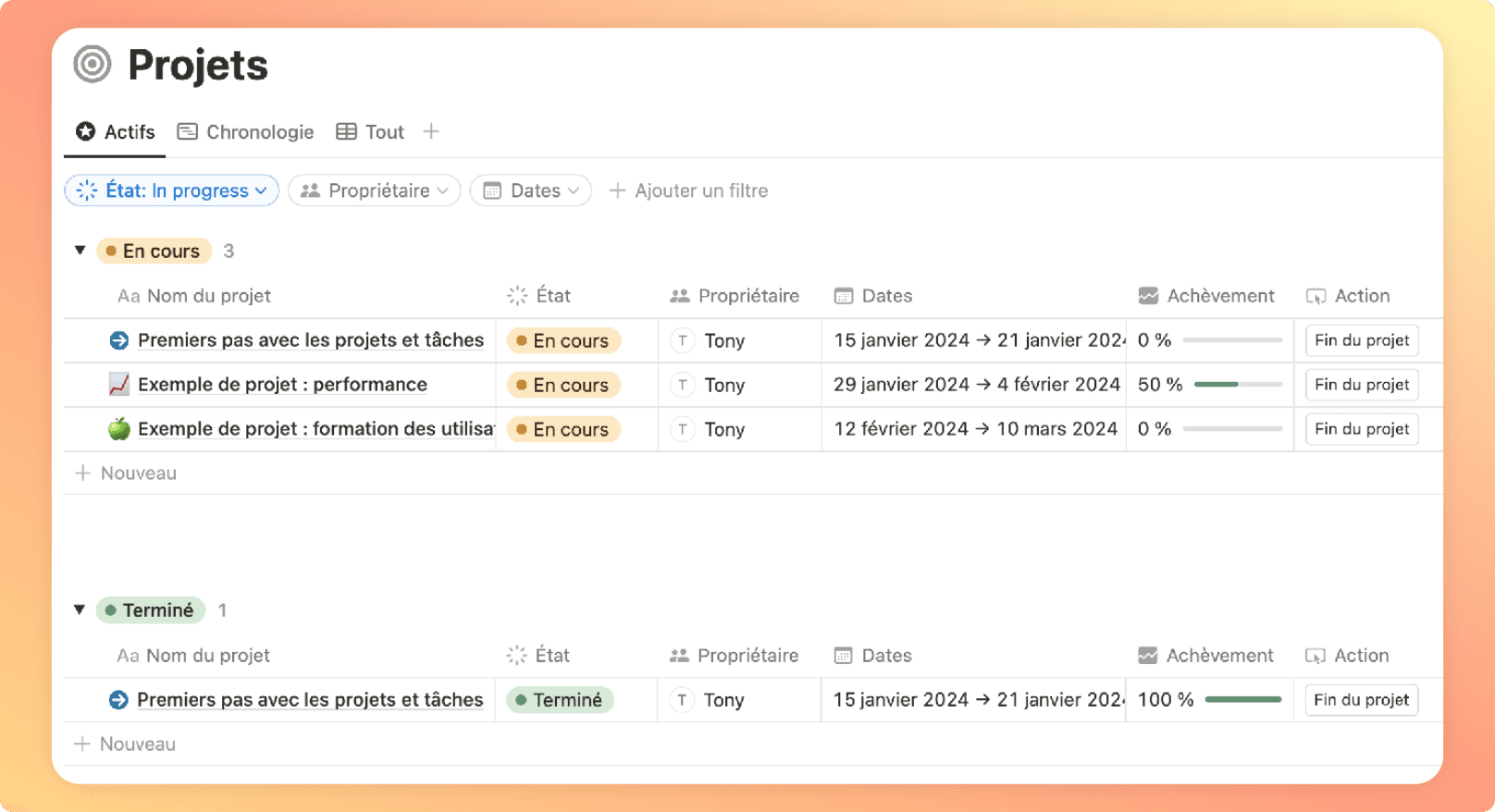Click Fin du projet for En cours Premiers pas
The height and width of the screenshot is (812, 1495).
pyautogui.click(x=1362, y=340)
